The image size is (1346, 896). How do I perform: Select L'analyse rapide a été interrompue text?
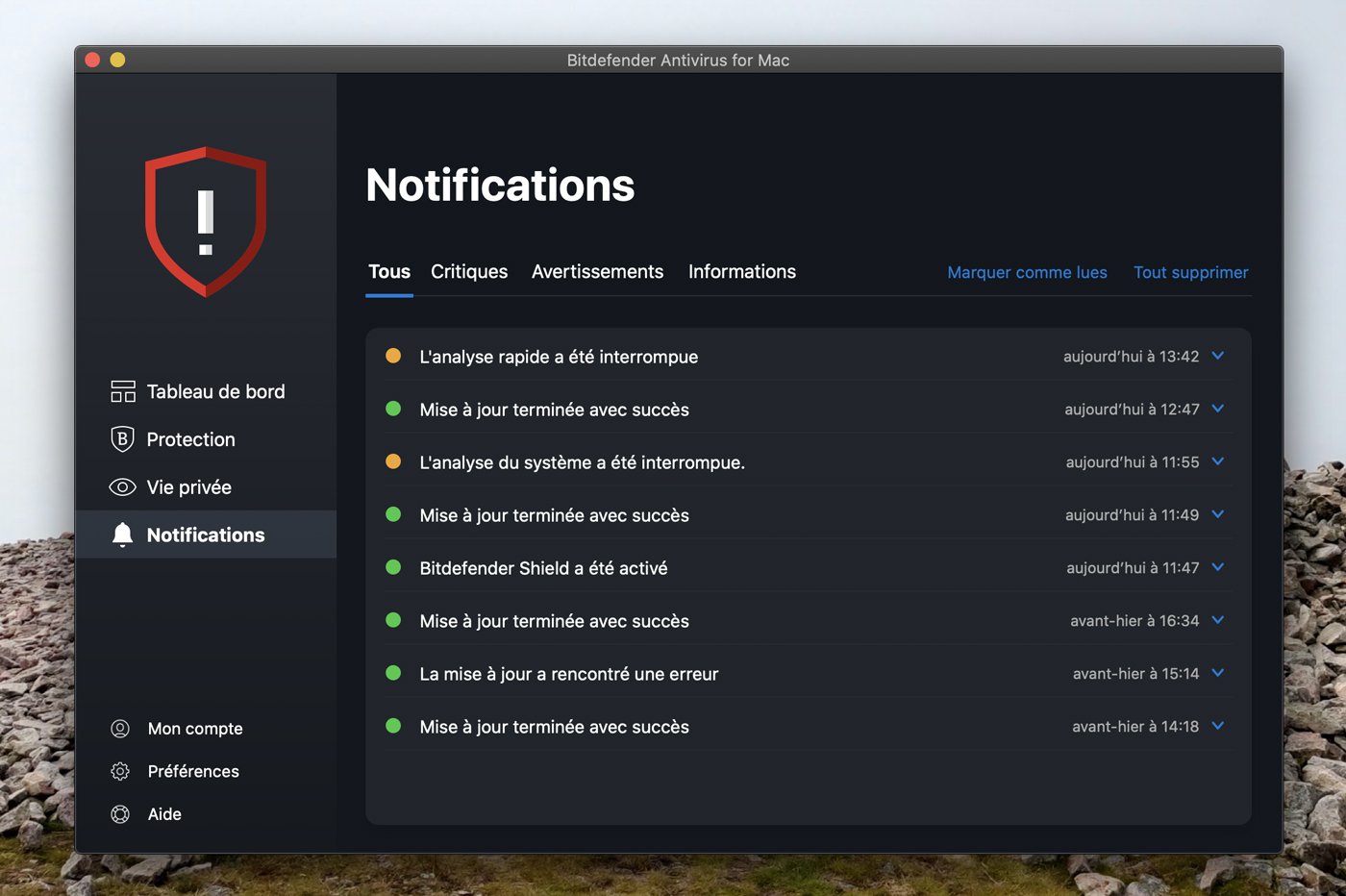(x=559, y=357)
